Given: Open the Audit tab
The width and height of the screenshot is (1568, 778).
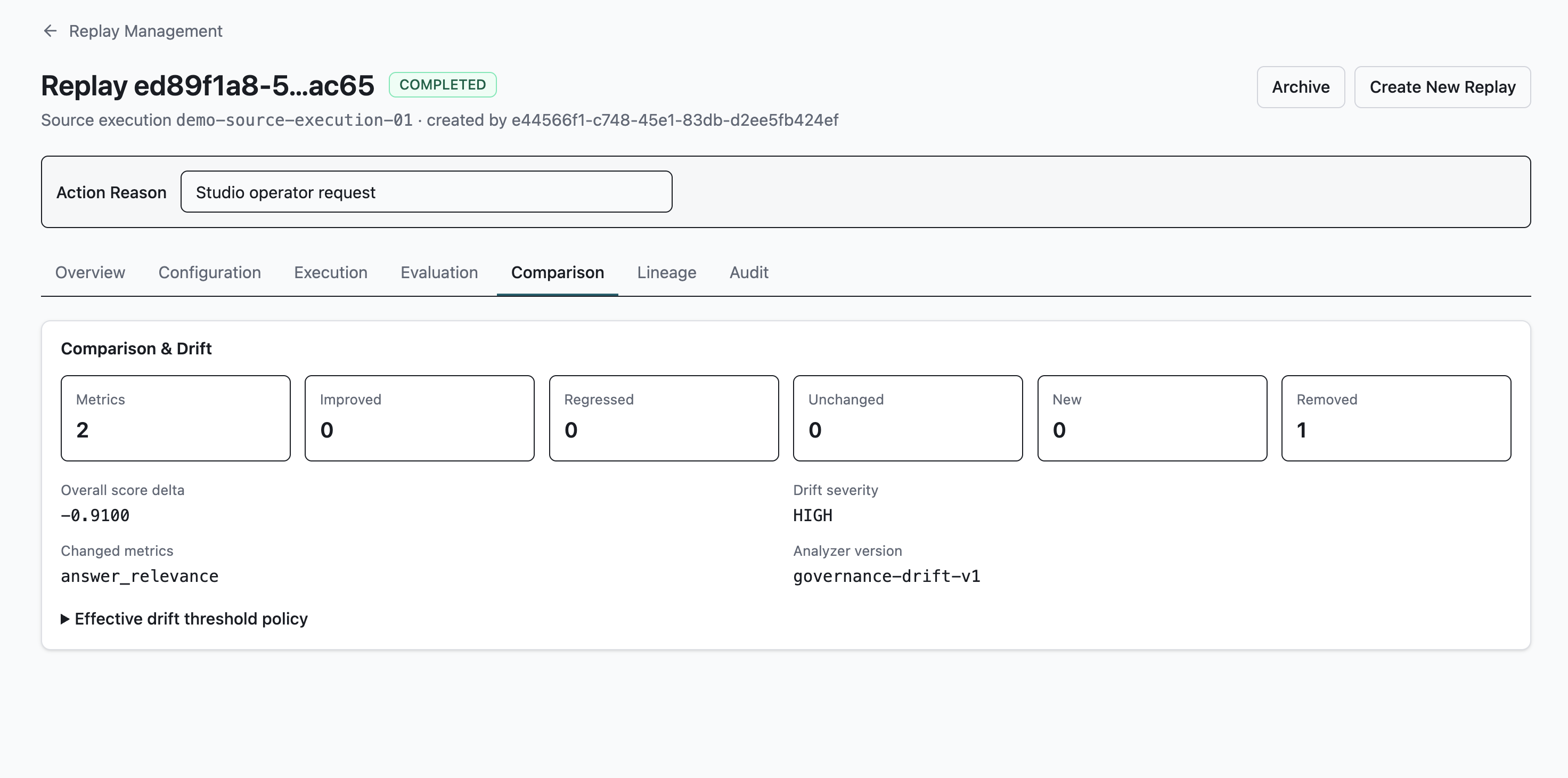Looking at the screenshot, I should [749, 272].
